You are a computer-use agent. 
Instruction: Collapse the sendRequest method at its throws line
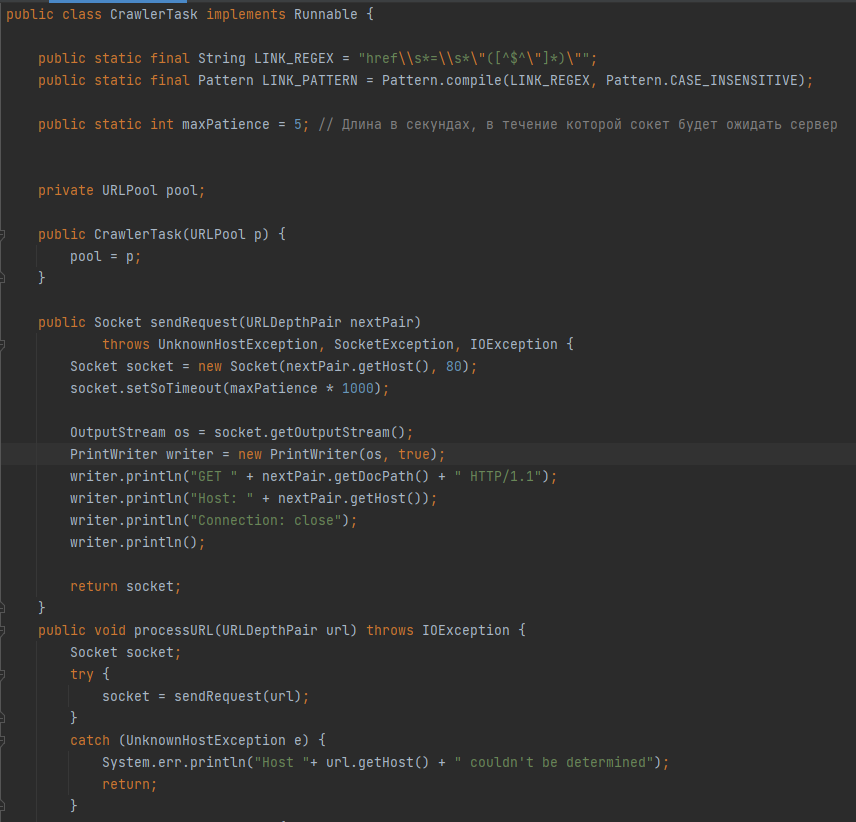point(2,345)
